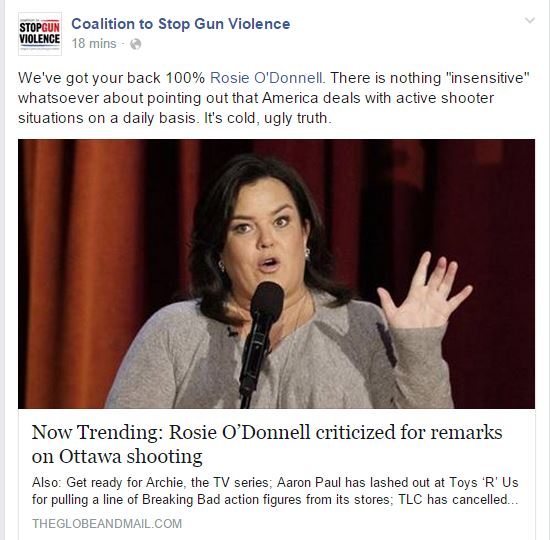Click the 'cold, ugly truth' sentence
The height and width of the screenshot is (540, 550).
click(268, 118)
